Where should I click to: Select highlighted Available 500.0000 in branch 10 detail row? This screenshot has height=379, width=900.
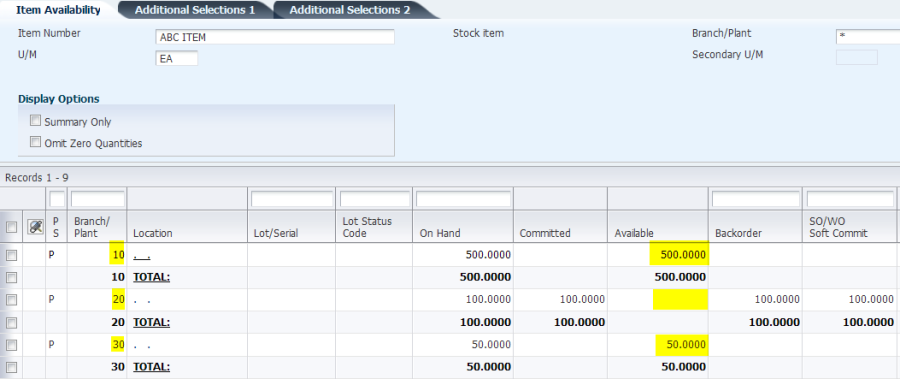680,254
